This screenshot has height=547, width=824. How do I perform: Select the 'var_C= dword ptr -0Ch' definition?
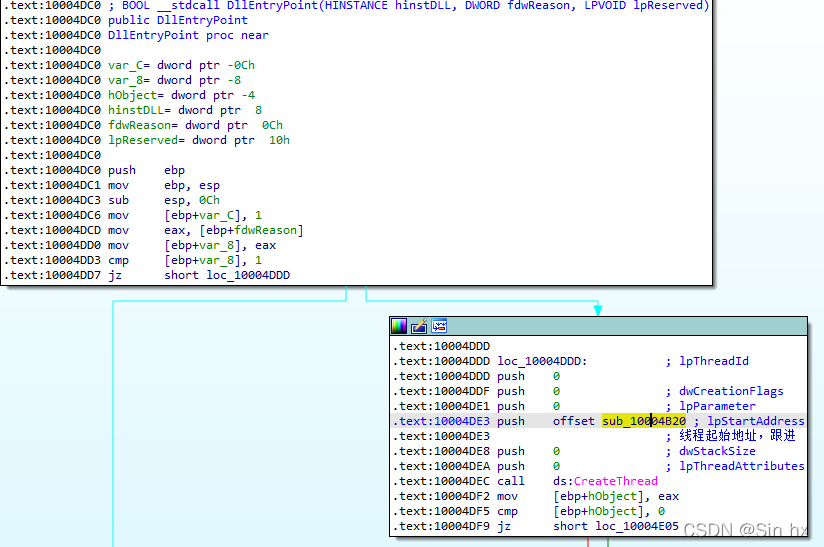tap(181, 65)
